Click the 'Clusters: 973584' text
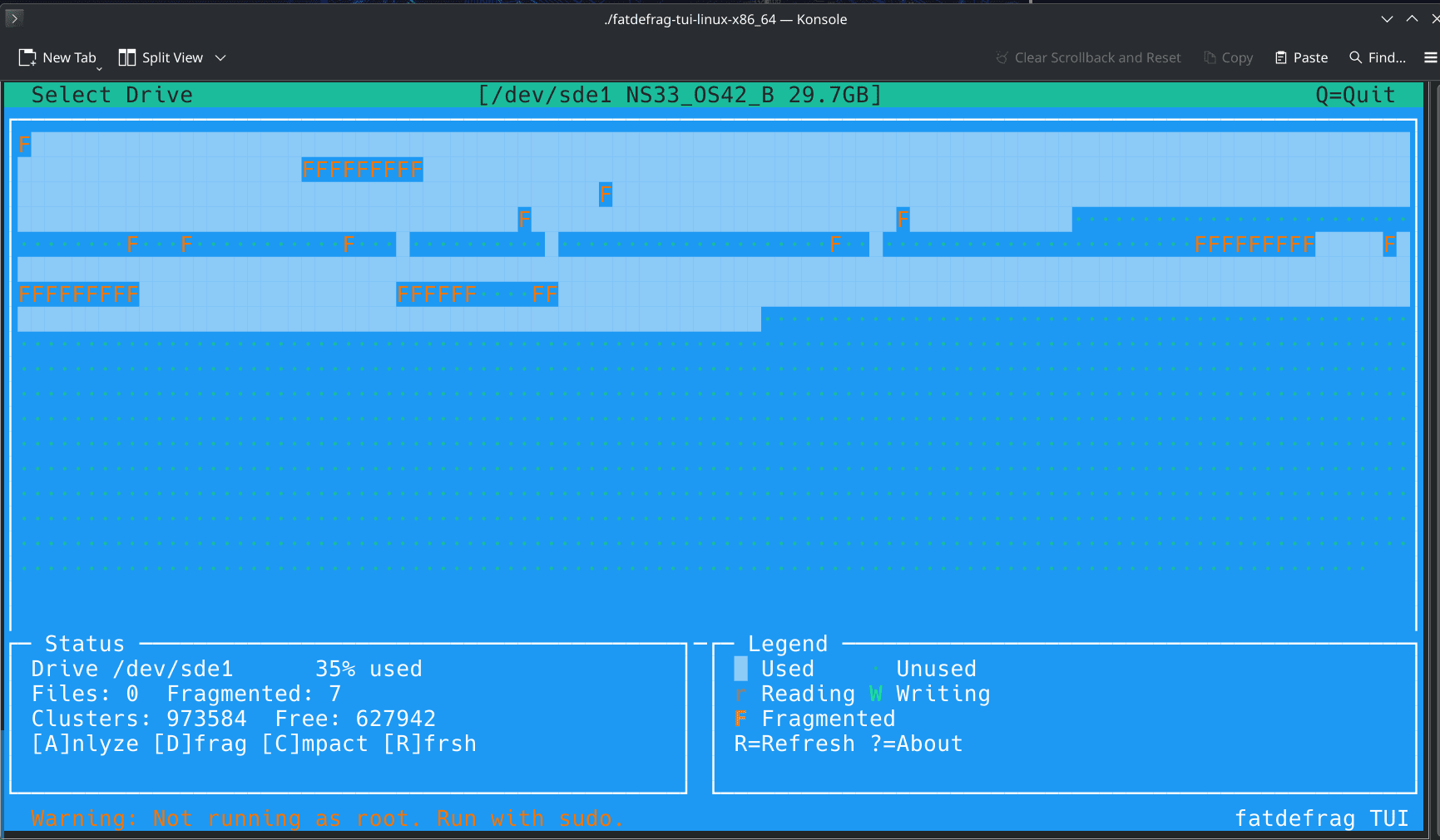Screen dimensions: 1440x840 pos(139,719)
